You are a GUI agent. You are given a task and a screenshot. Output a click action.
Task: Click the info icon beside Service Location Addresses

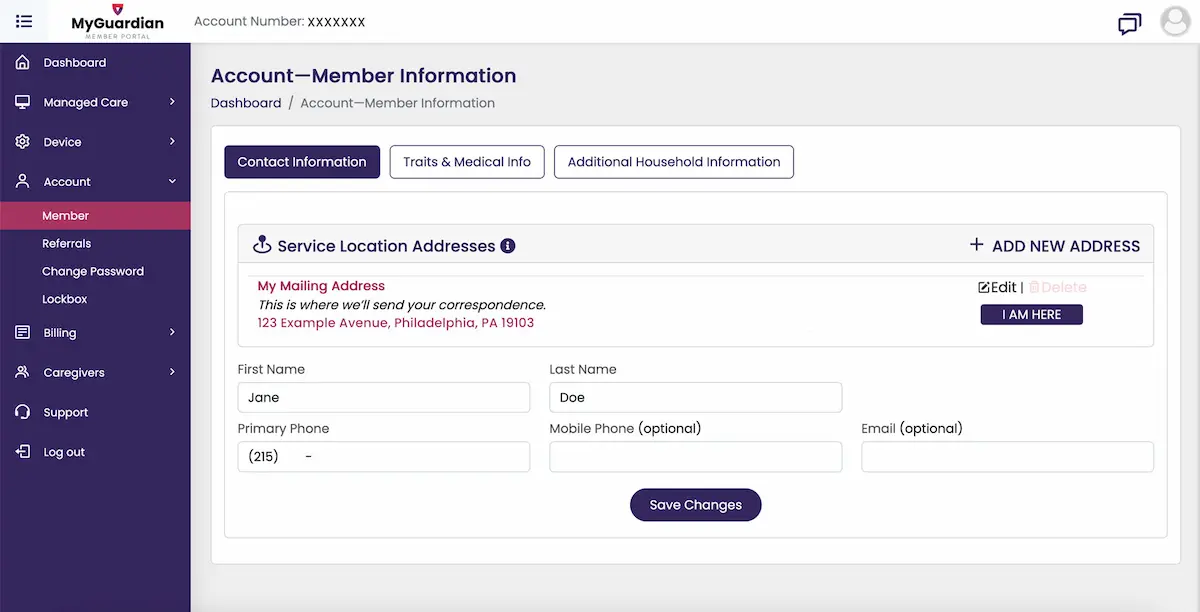click(508, 246)
